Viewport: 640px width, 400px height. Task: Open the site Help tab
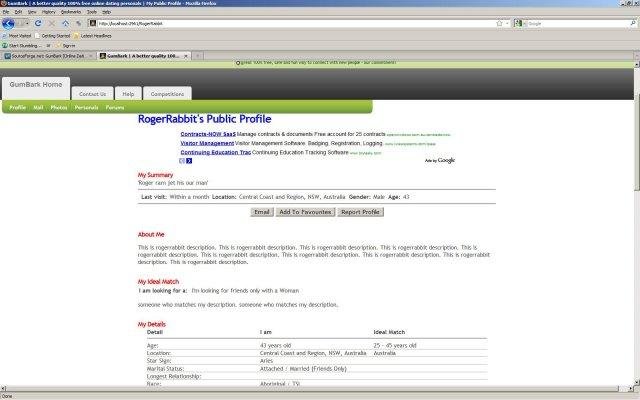click(128, 94)
